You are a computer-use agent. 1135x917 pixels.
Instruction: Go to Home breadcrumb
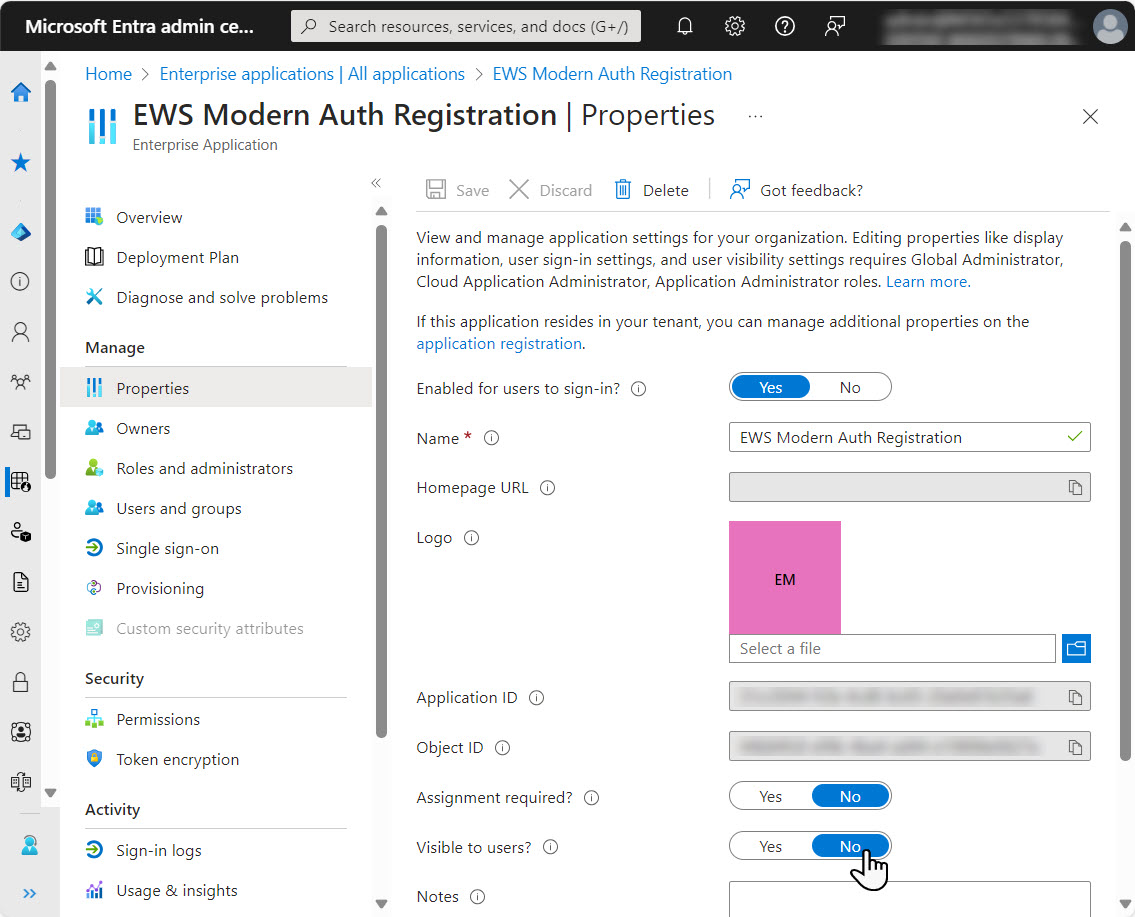click(109, 74)
